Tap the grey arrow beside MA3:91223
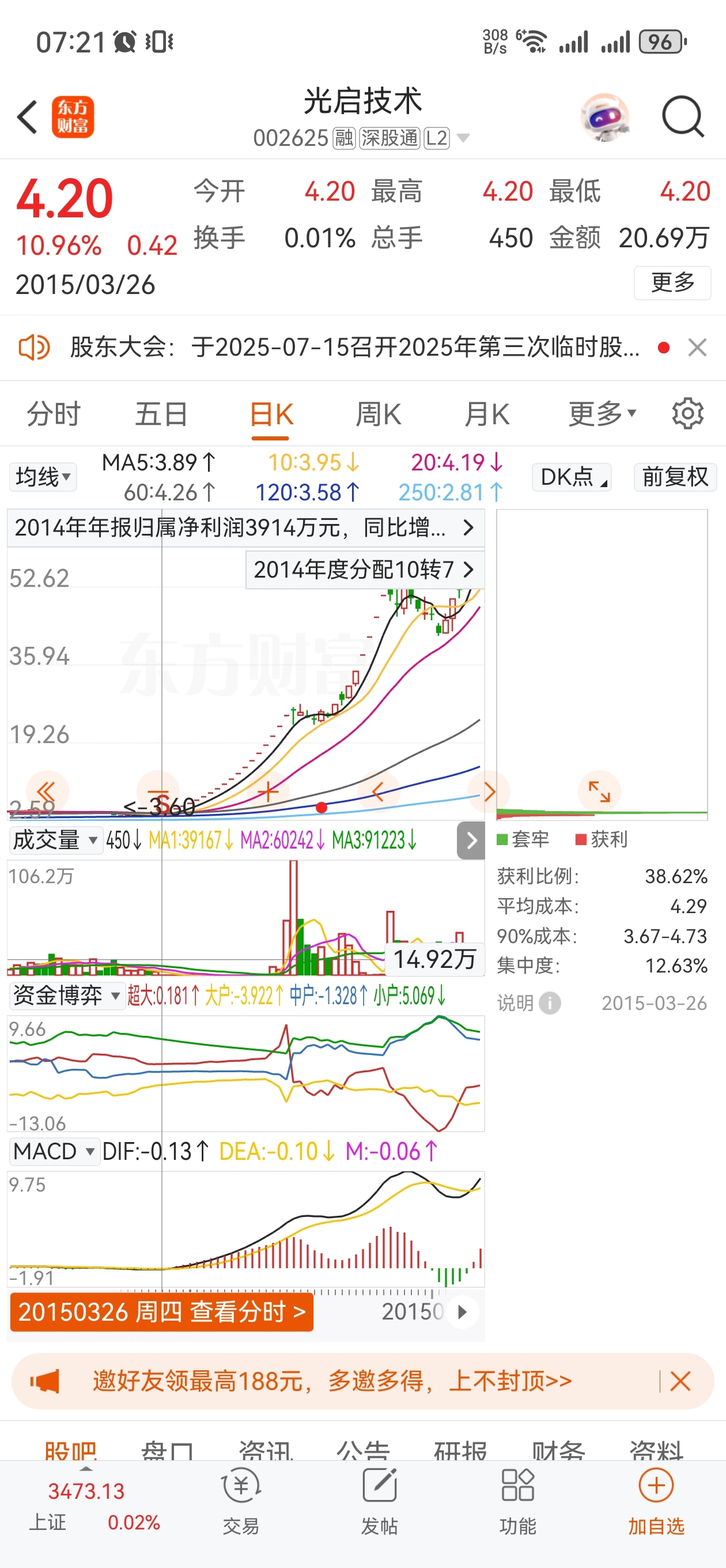726x1568 pixels. click(471, 840)
